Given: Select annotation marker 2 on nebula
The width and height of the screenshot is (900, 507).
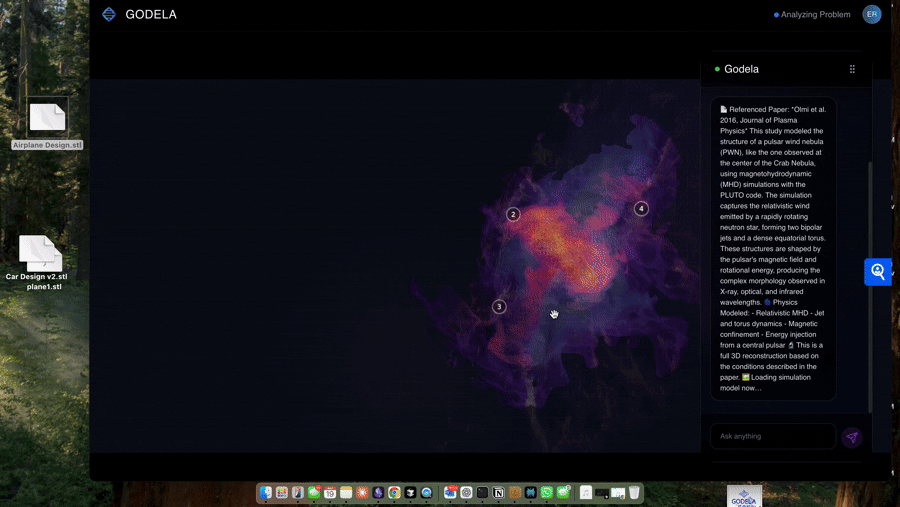Looking at the screenshot, I should (513, 214).
